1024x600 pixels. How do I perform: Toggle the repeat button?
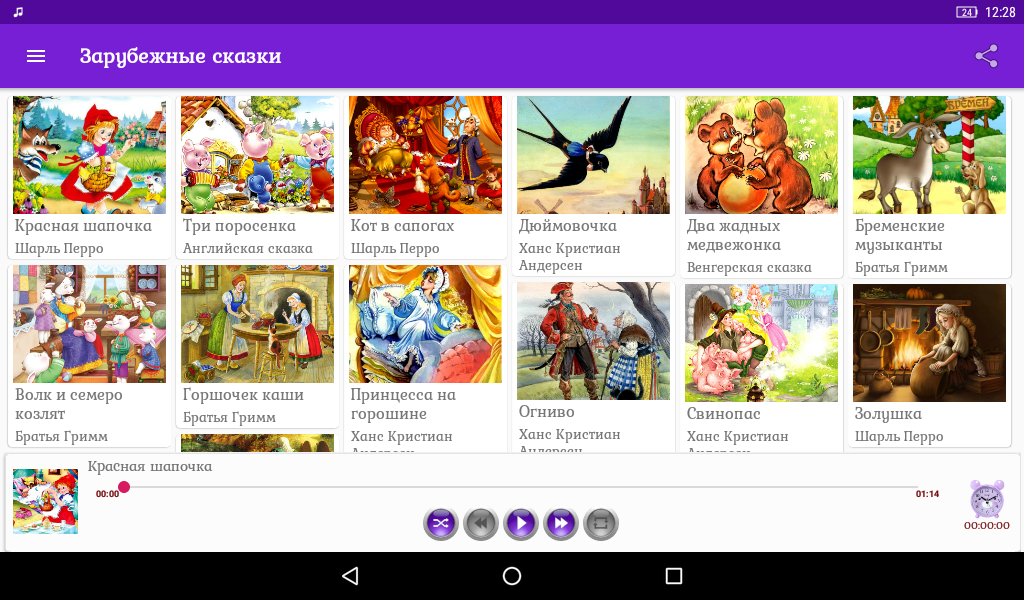tap(601, 524)
